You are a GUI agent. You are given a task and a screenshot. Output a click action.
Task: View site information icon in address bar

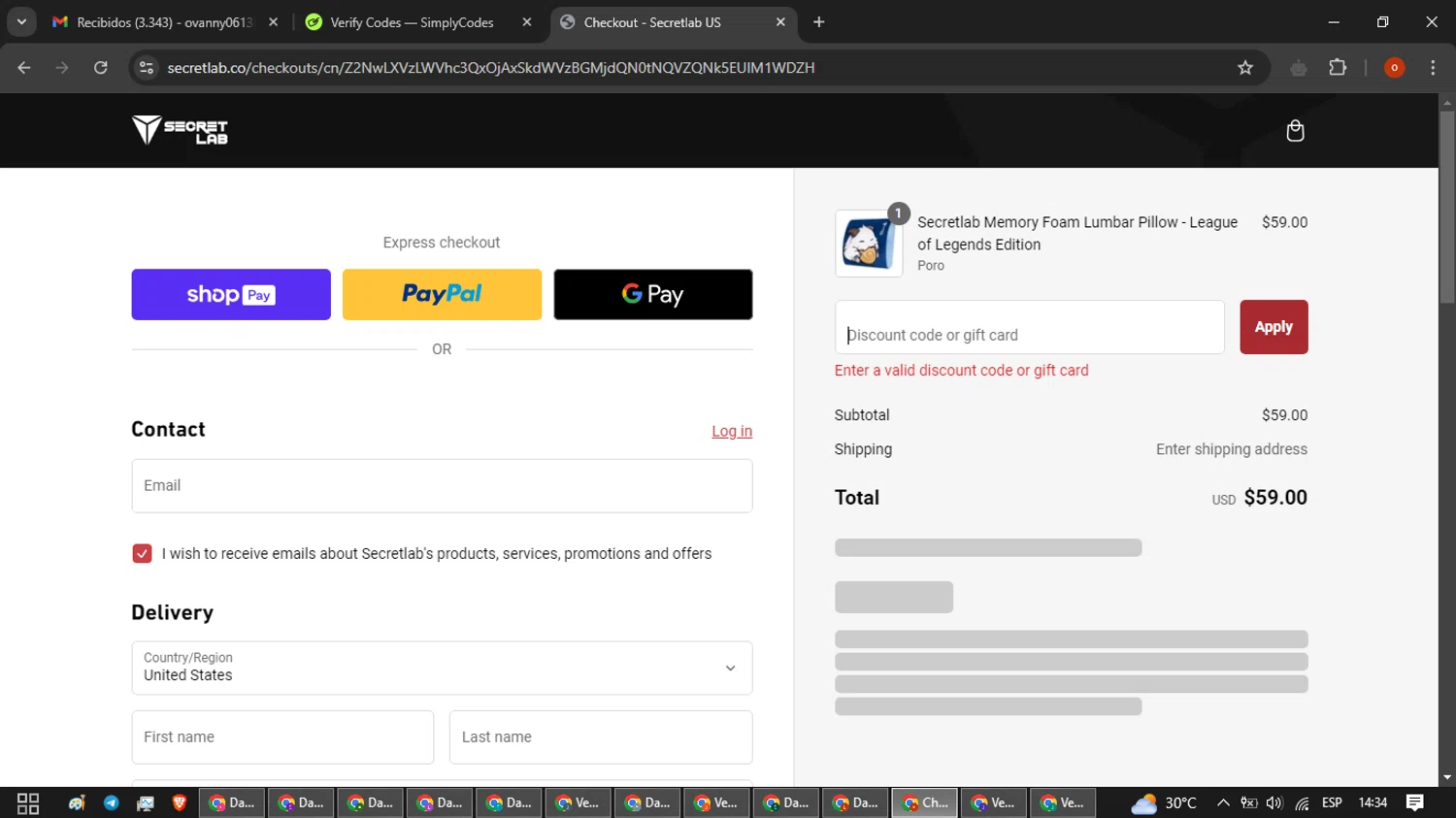[x=147, y=68]
